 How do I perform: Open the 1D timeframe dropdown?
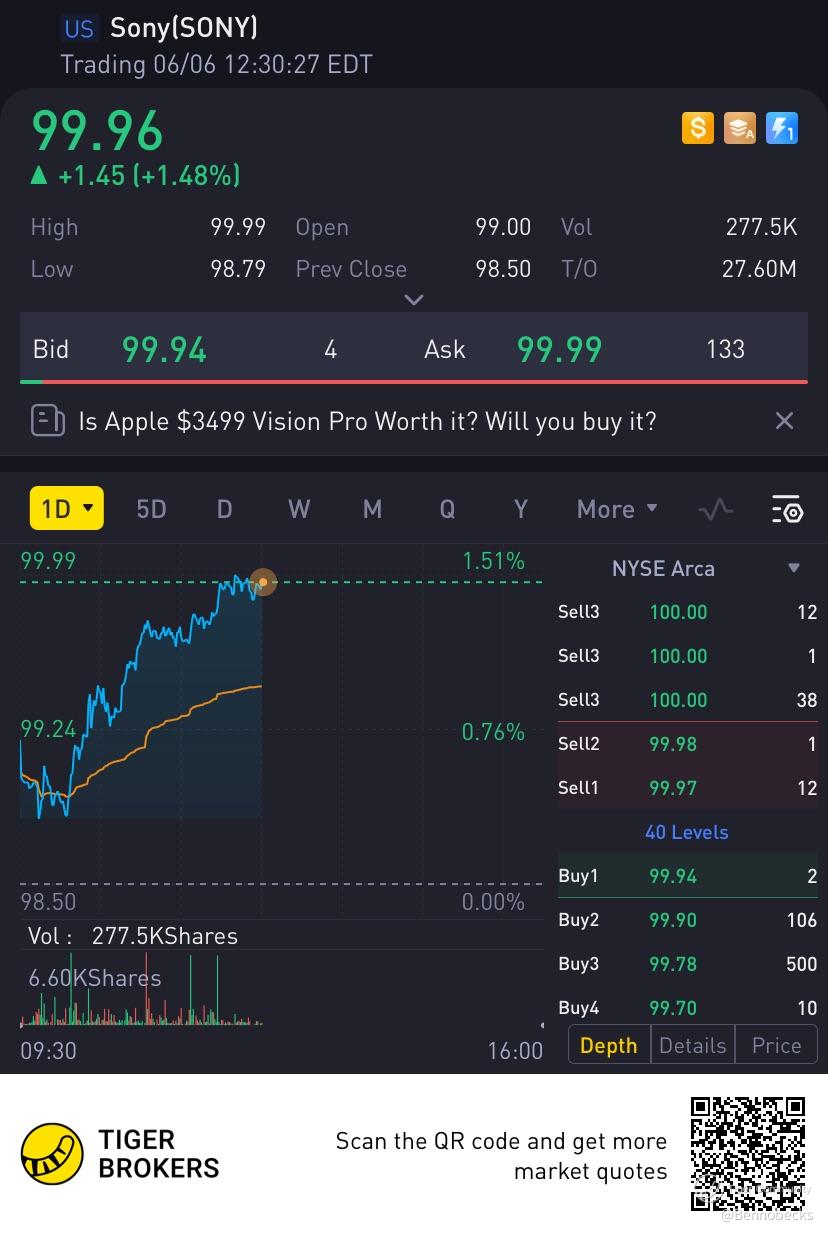(x=67, y=509)
